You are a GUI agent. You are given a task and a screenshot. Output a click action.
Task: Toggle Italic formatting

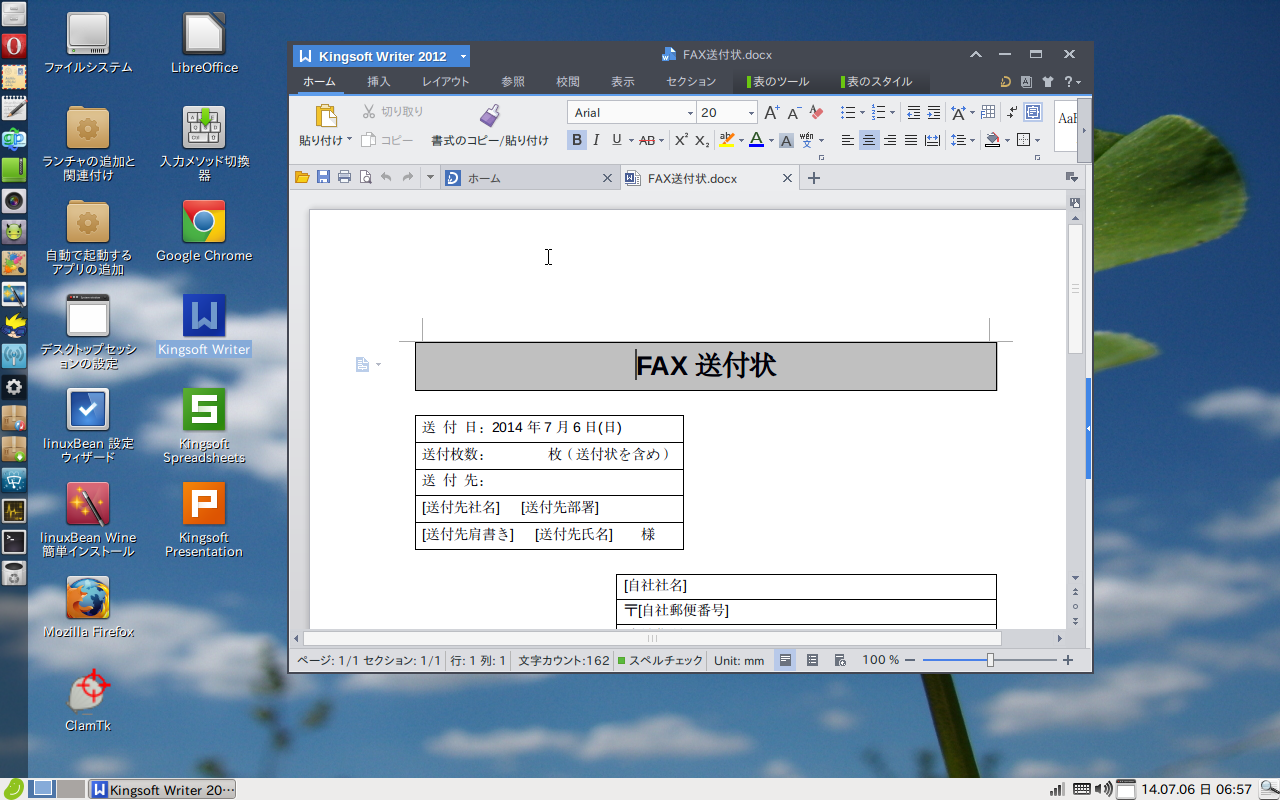click(x=597, y=140)
